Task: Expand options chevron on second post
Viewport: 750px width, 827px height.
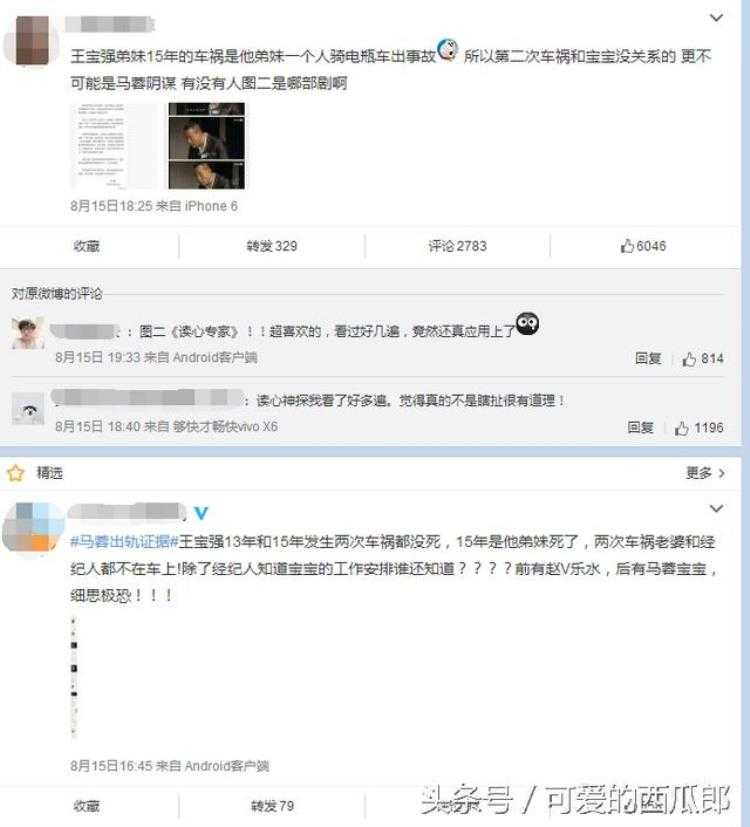Action: 716,508
